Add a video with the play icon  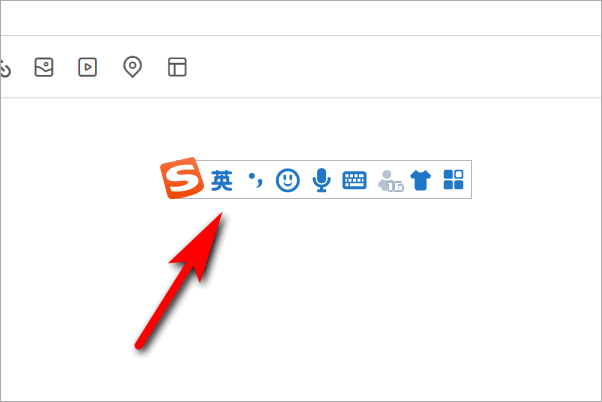tap(88, 67)
